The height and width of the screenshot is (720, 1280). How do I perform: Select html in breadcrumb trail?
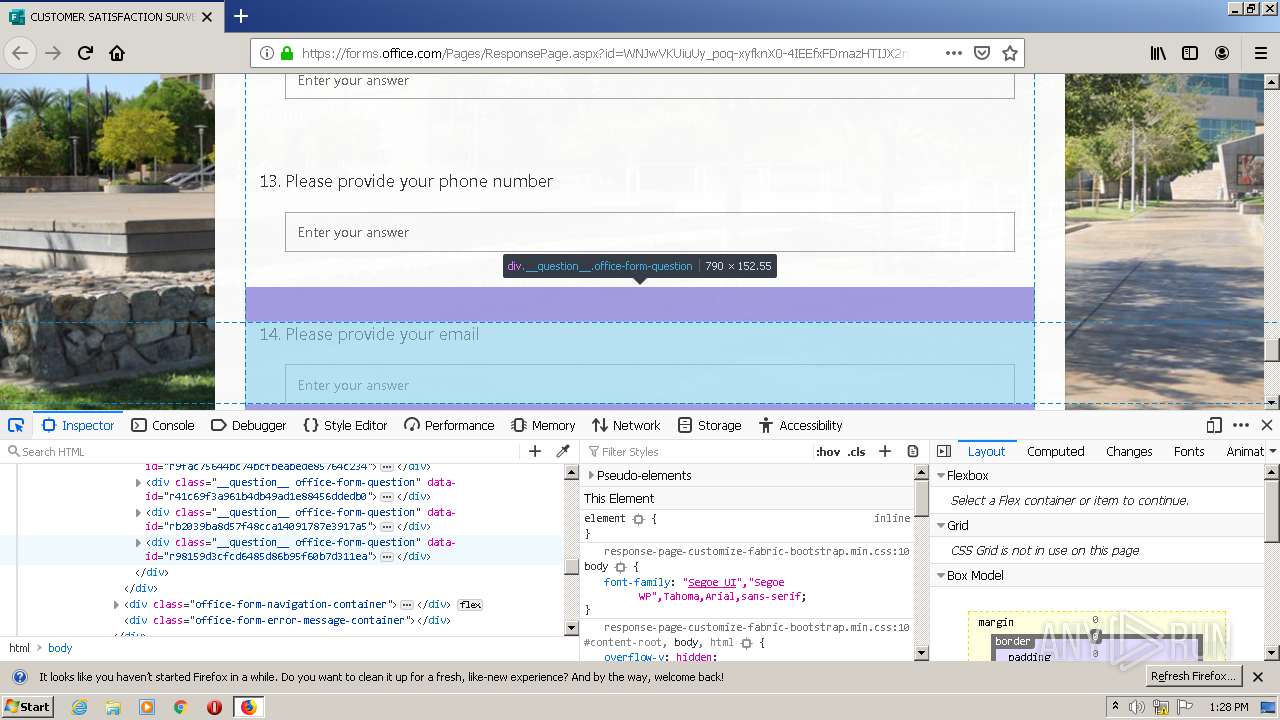pos(19,648)
